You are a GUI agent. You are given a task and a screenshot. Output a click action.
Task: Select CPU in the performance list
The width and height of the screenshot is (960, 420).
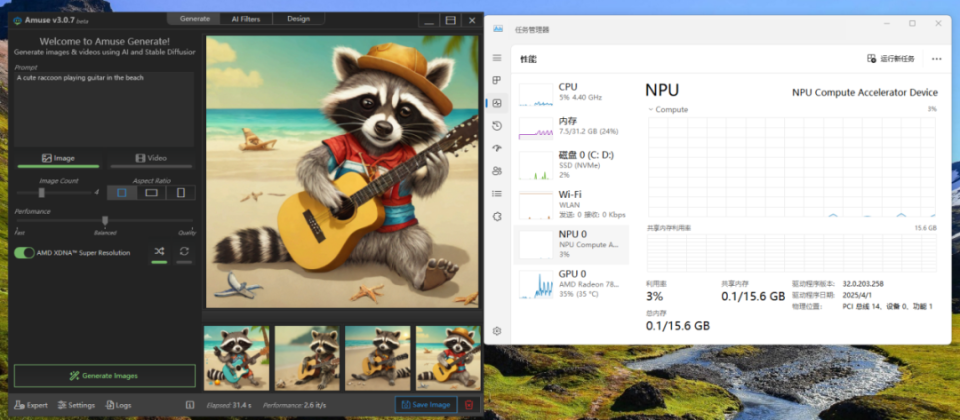(x=571, y=92)
